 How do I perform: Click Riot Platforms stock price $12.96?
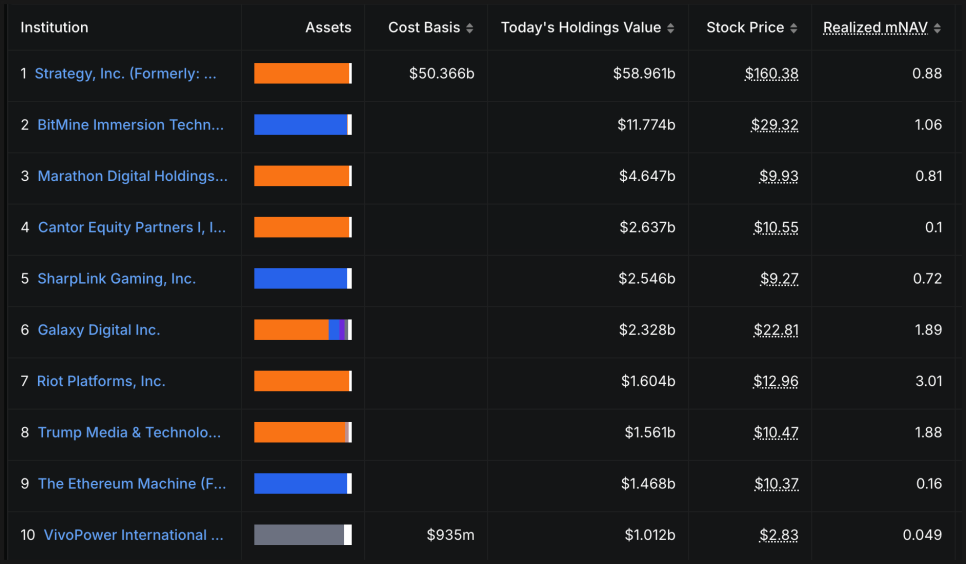click(x=775, y=381)
